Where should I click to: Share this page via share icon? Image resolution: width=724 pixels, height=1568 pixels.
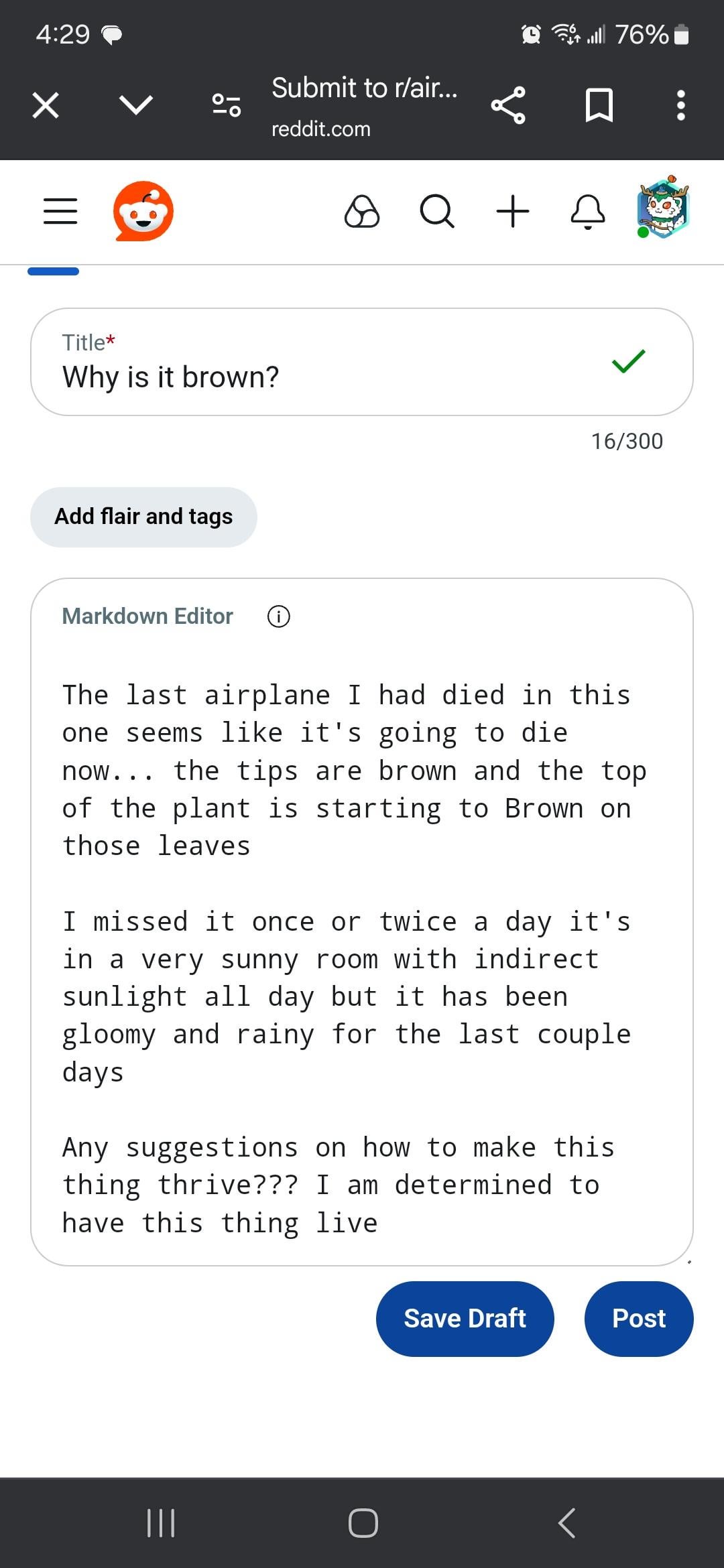click(508, 105)
